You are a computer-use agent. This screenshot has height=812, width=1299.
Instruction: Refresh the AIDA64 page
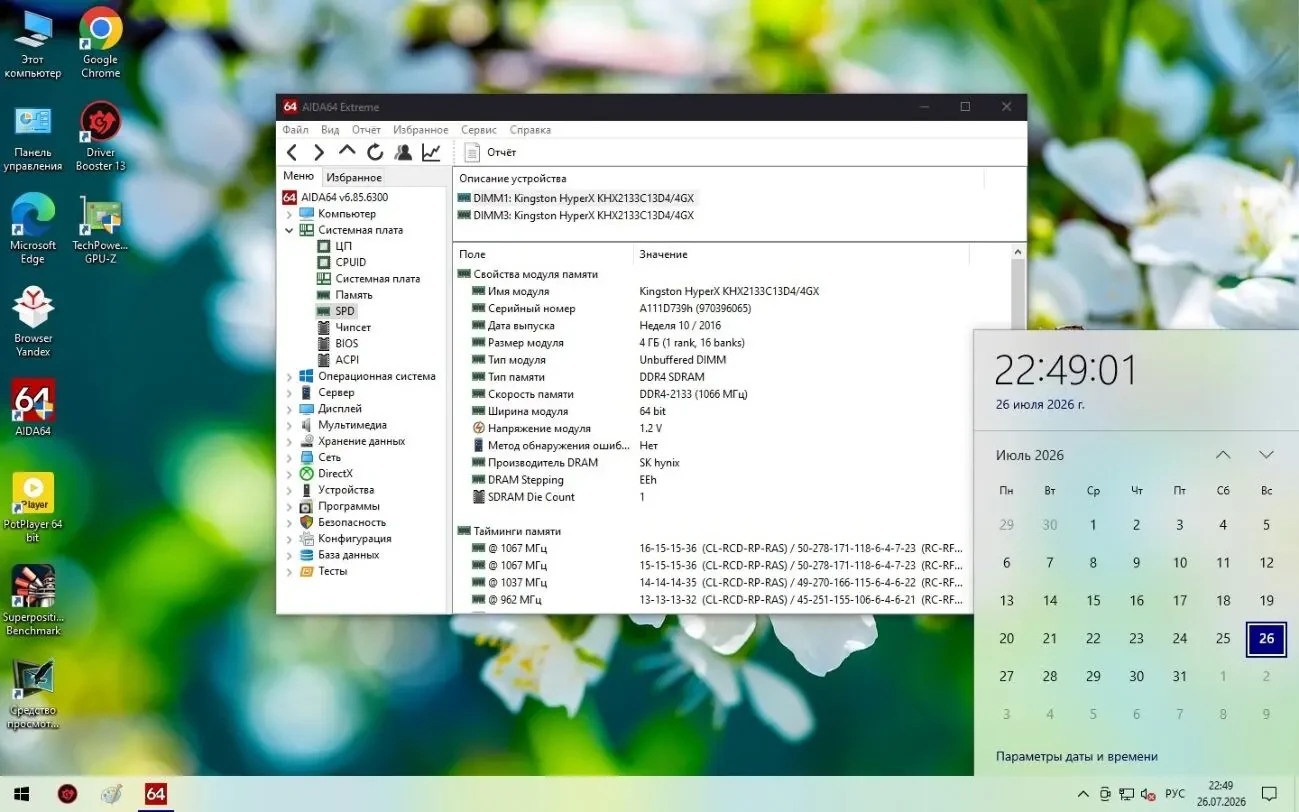375,152
